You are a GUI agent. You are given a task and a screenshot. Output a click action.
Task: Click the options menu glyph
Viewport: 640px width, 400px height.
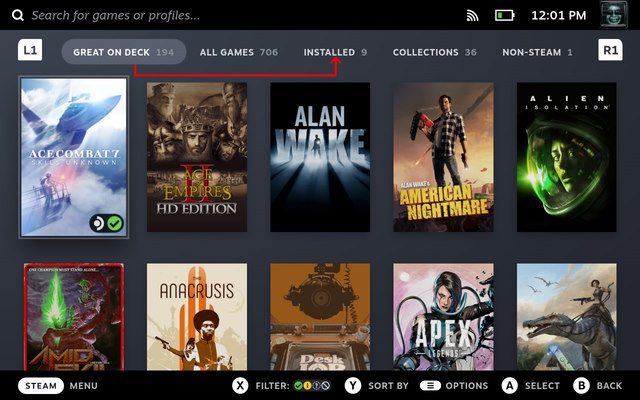[x=430, y=386]
